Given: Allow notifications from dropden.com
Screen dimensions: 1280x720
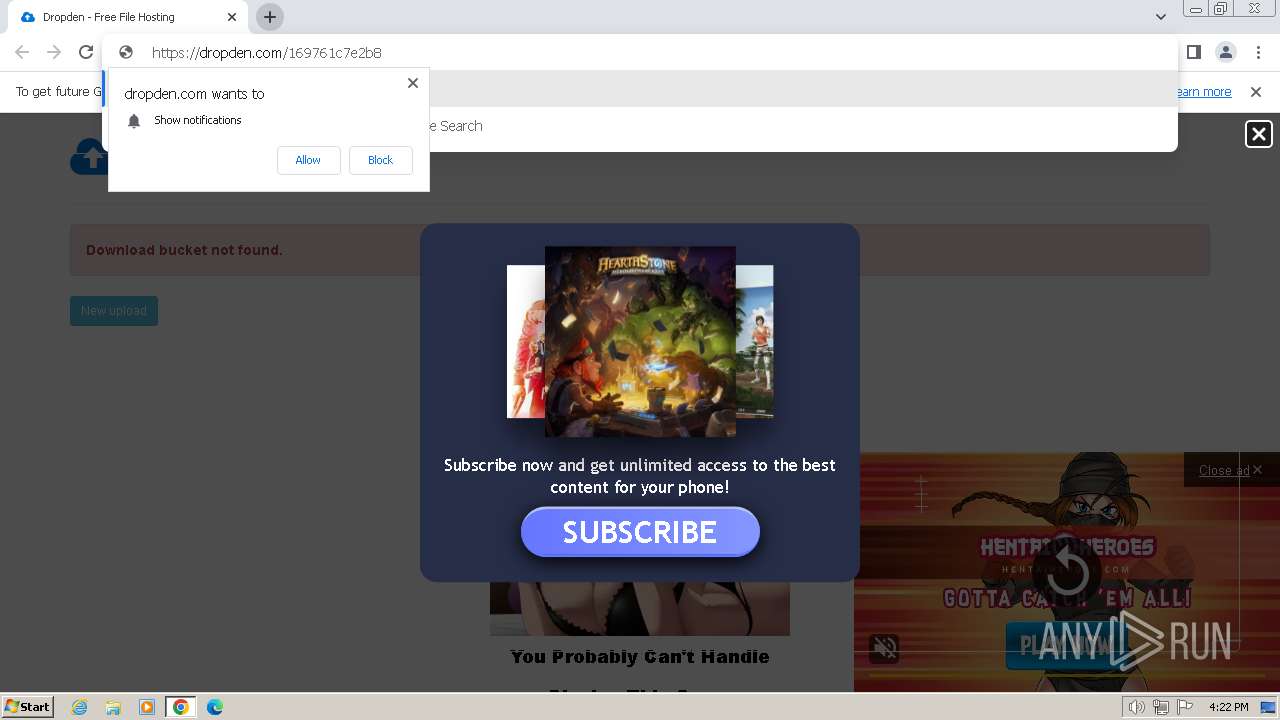Looking at the screenshot, I should 308,160.
